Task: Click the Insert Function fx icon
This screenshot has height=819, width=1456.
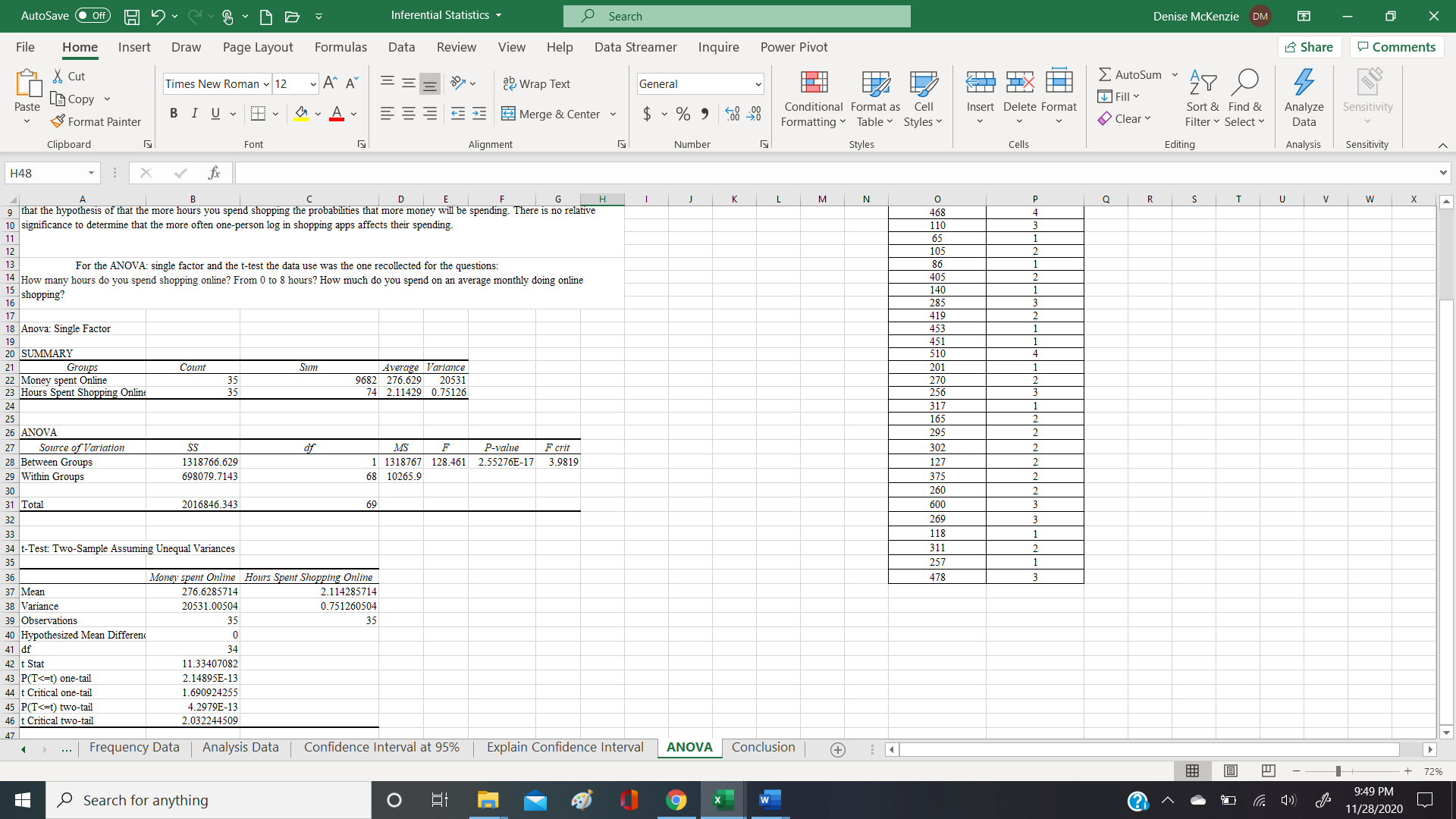Action: 214,173
